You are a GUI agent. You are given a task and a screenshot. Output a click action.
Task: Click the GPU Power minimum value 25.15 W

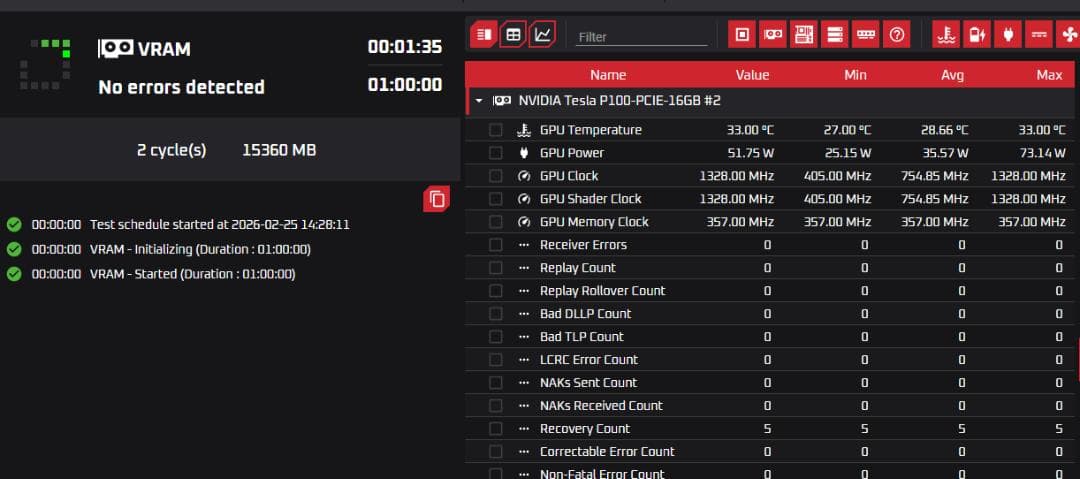point(848,153)
